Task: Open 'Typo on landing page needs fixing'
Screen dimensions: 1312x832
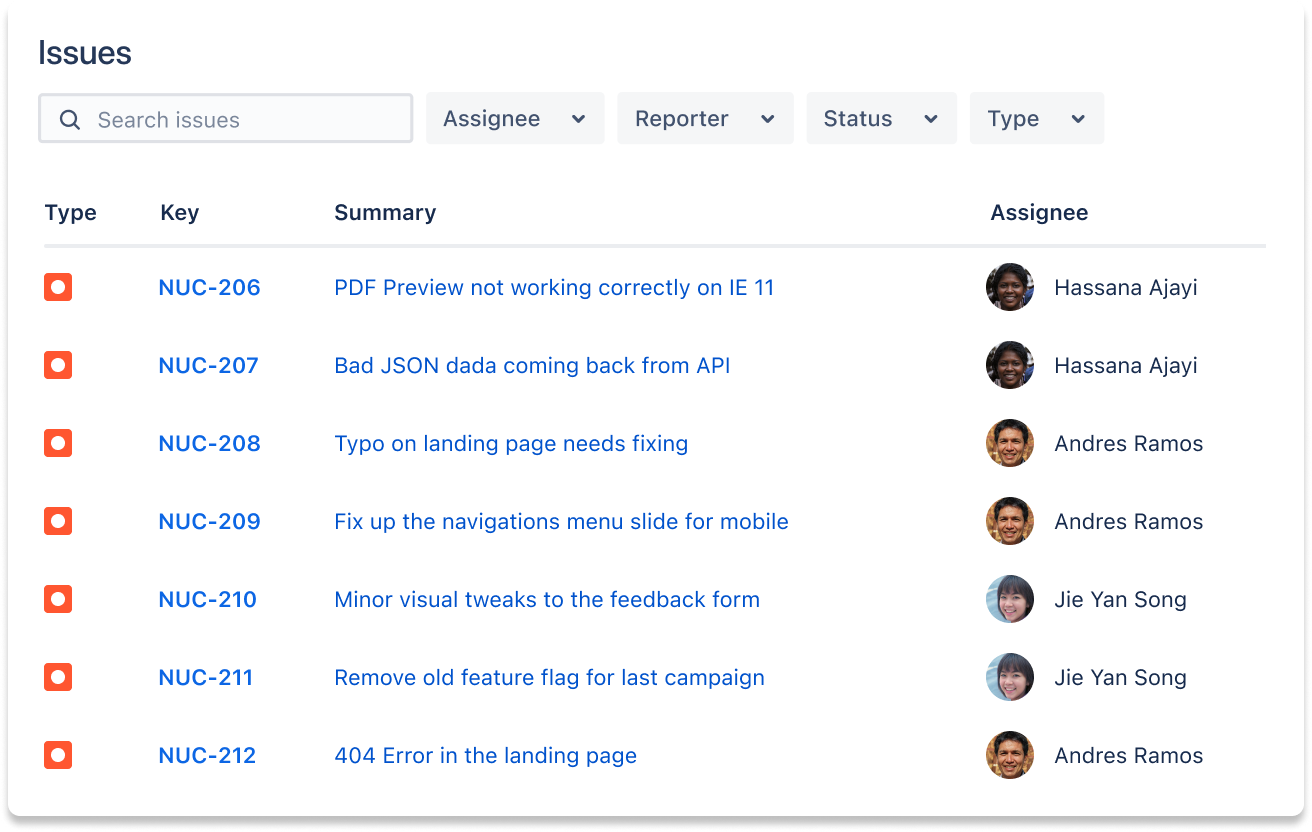Action: (511, 443)
